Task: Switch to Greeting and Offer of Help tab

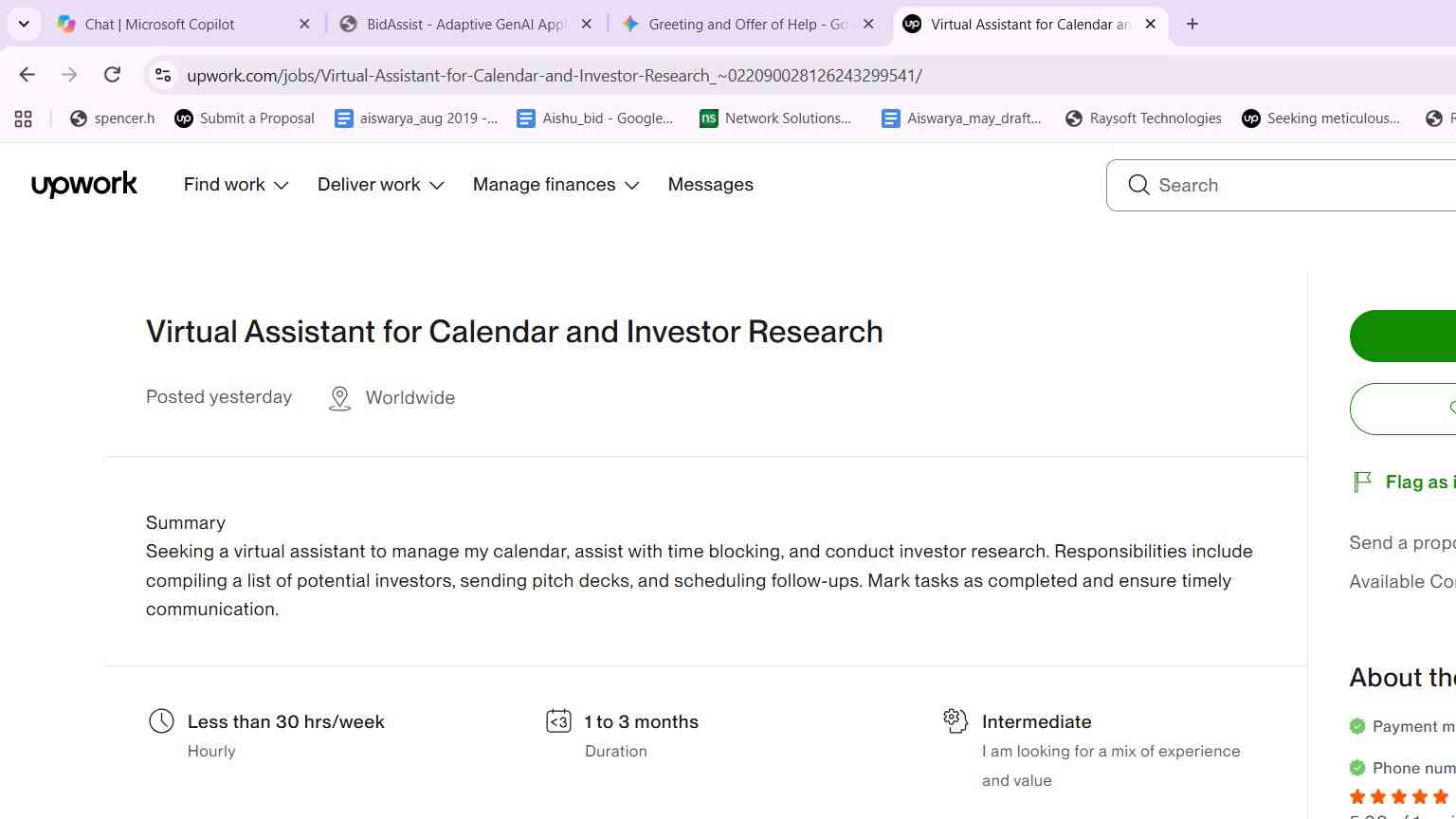Action: pyautogui.click(x=749, y=24)
